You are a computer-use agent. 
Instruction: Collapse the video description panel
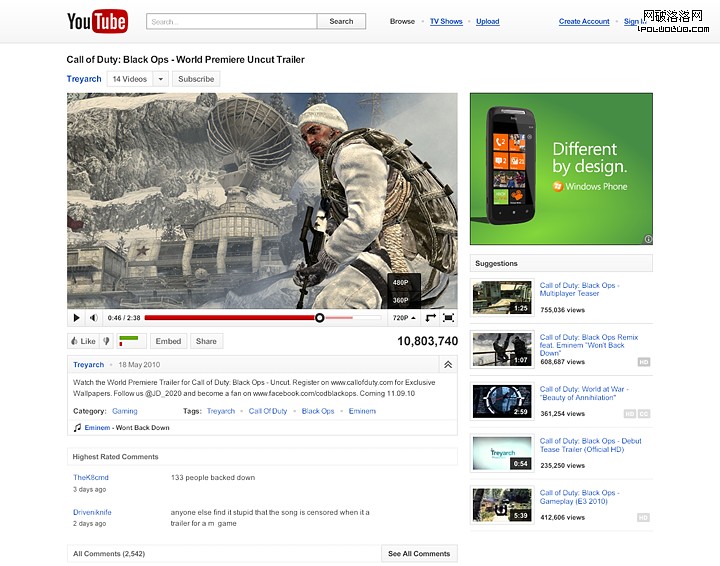tap(447, 365)
